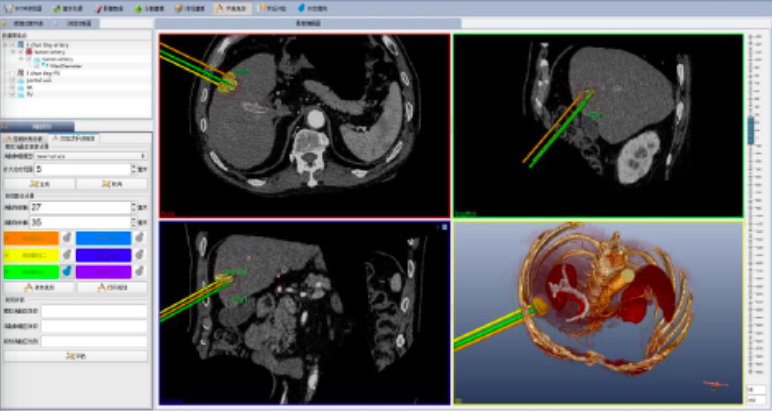Click the spinner arrows on the 27 field
Image resolution: width=772 pixels, height=411 pixels.
[x=132, y=208]
